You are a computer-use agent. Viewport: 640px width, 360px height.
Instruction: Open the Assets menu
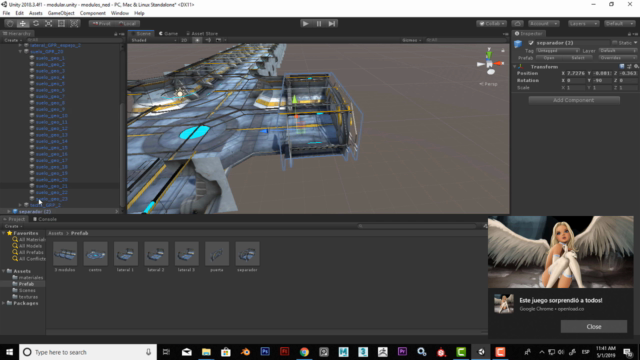36,13
